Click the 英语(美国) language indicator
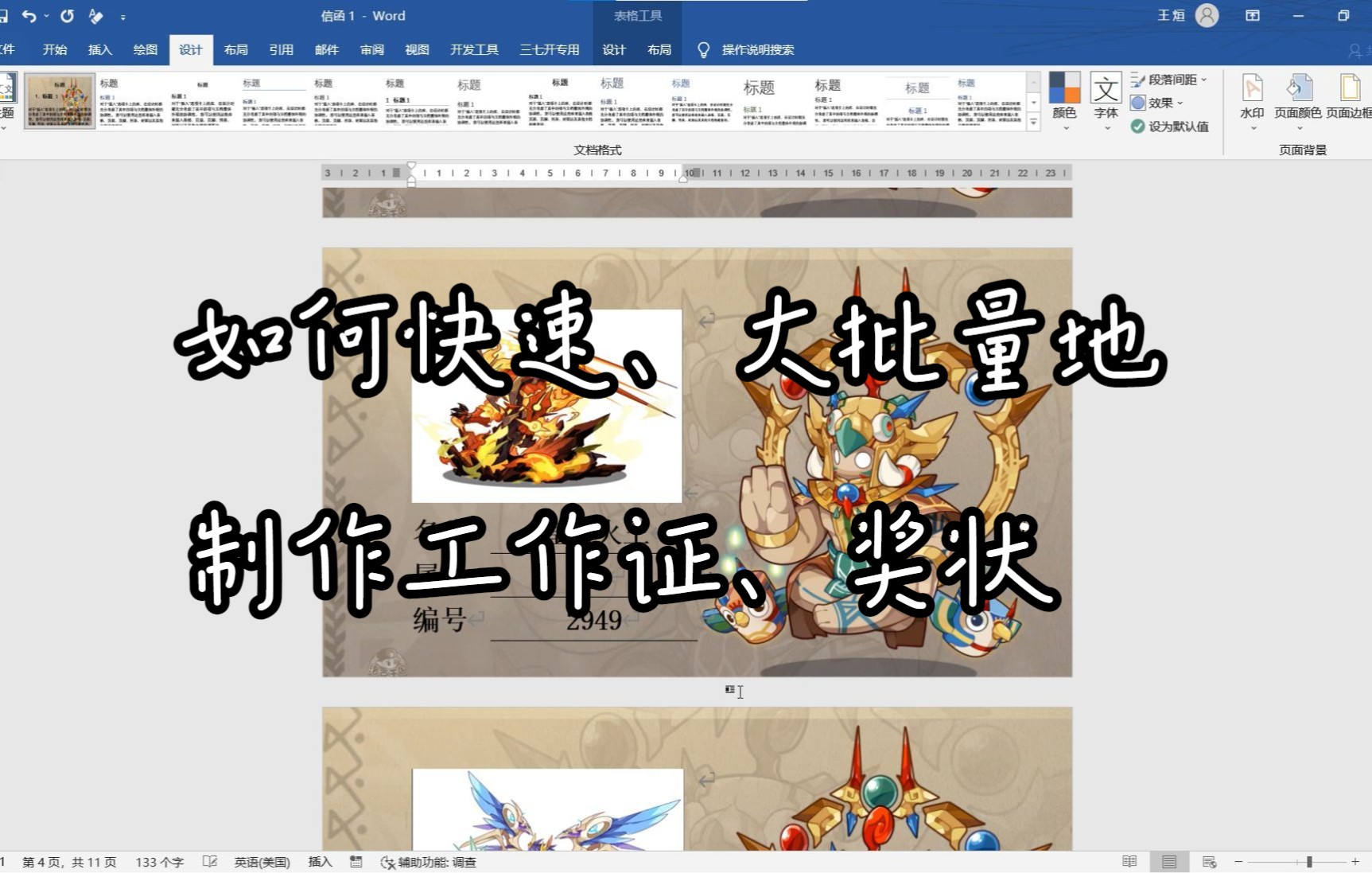1372x873 pixels. (x=262, y=862)
